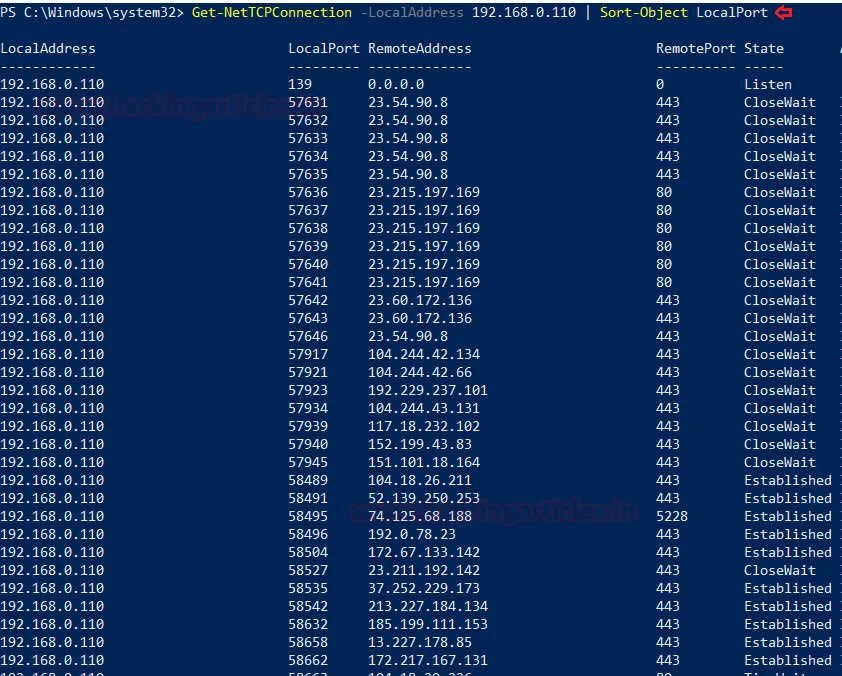Select remote address 192.229.237.101
This screenshot has height=676, width=842.
tap(428, 390)
